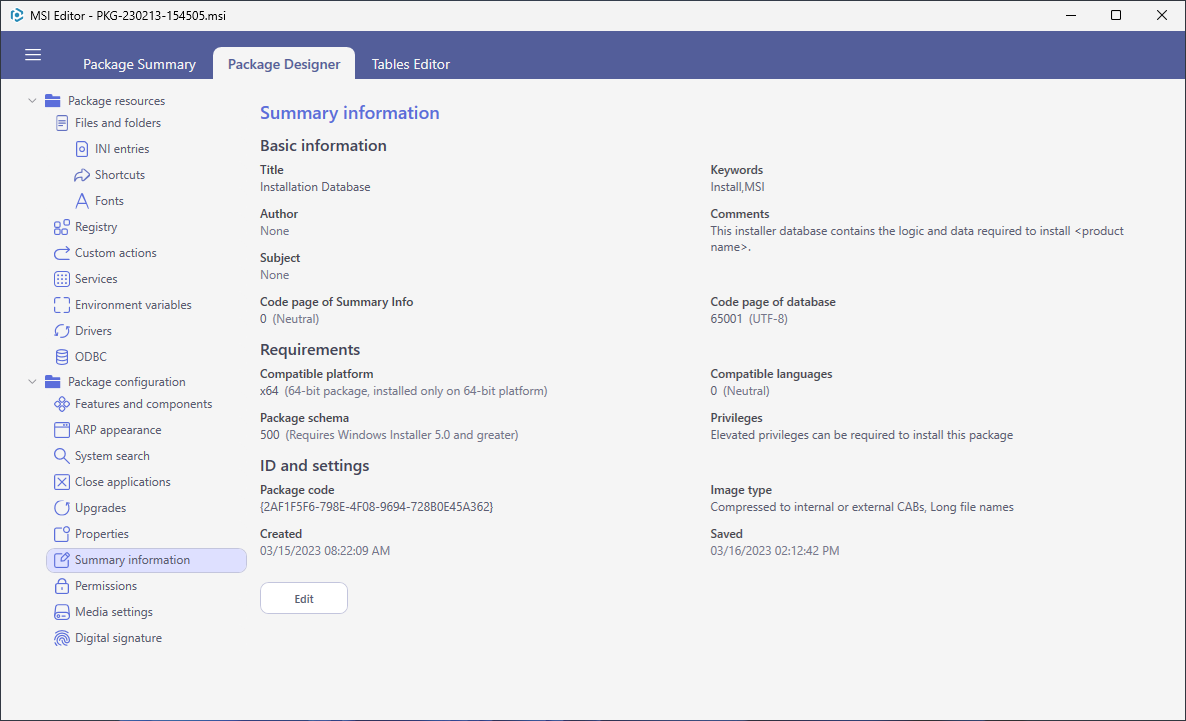Click the MSI Editor app icon in the title bar
This screenshot has width=1186, height=721.
[17, 15]
